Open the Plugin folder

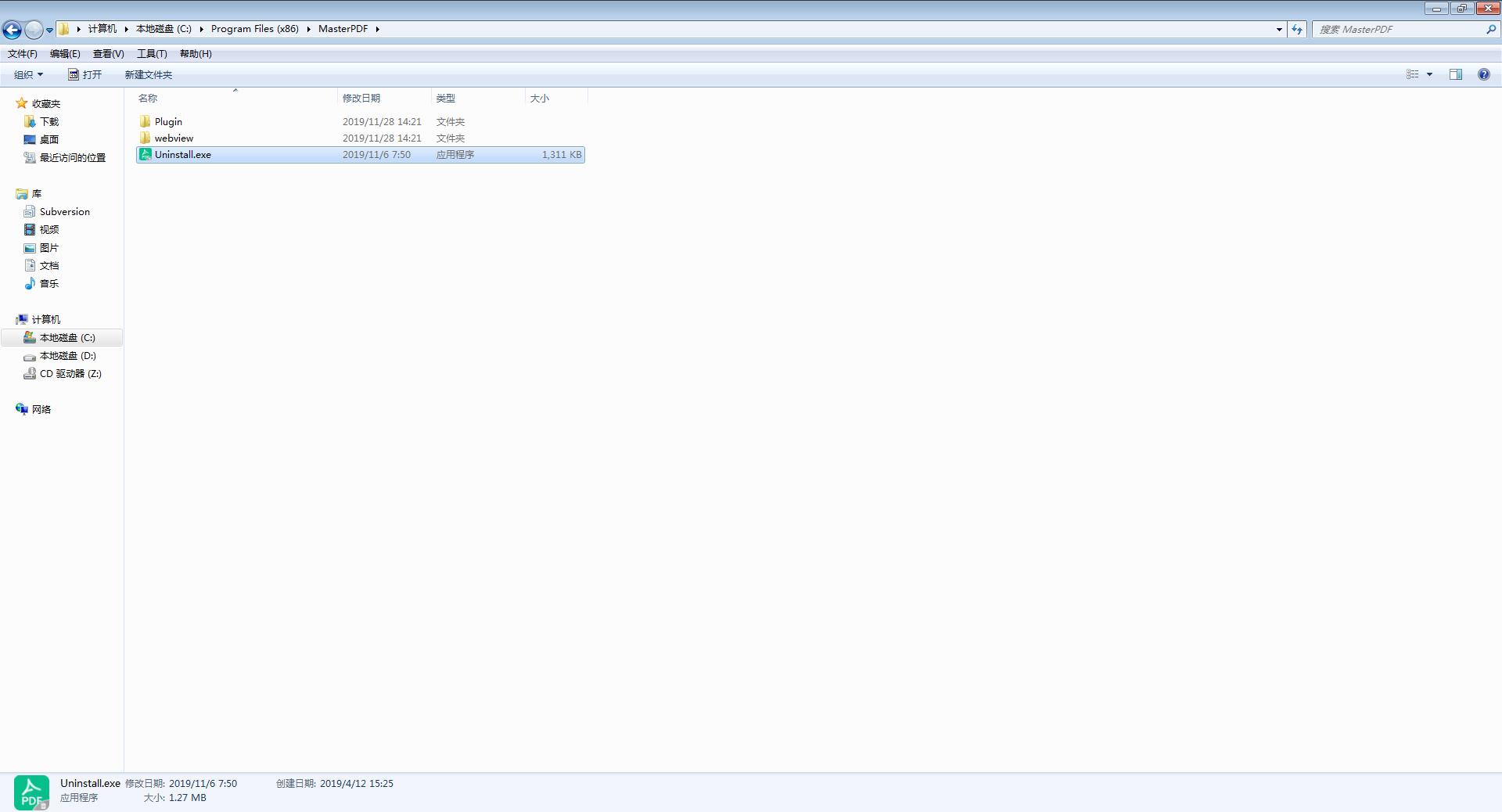tap(168, 122)
